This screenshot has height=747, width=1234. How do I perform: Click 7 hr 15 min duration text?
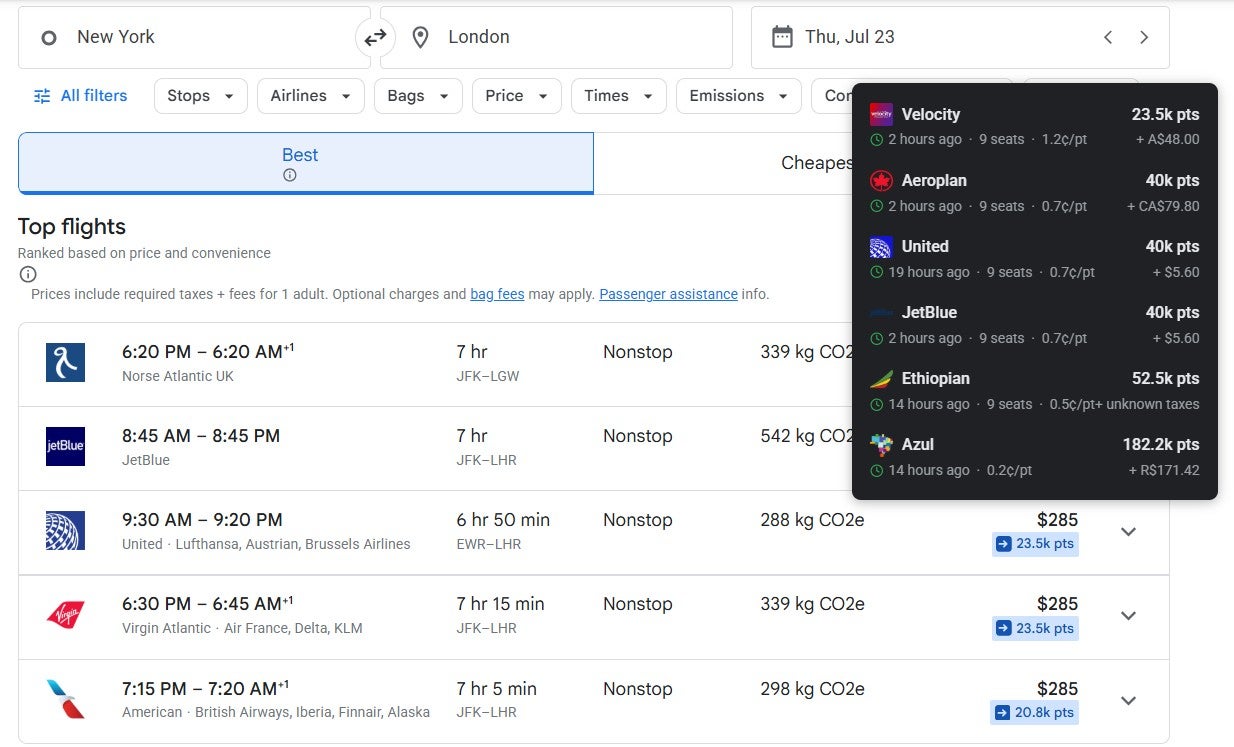tap(500, 604)
